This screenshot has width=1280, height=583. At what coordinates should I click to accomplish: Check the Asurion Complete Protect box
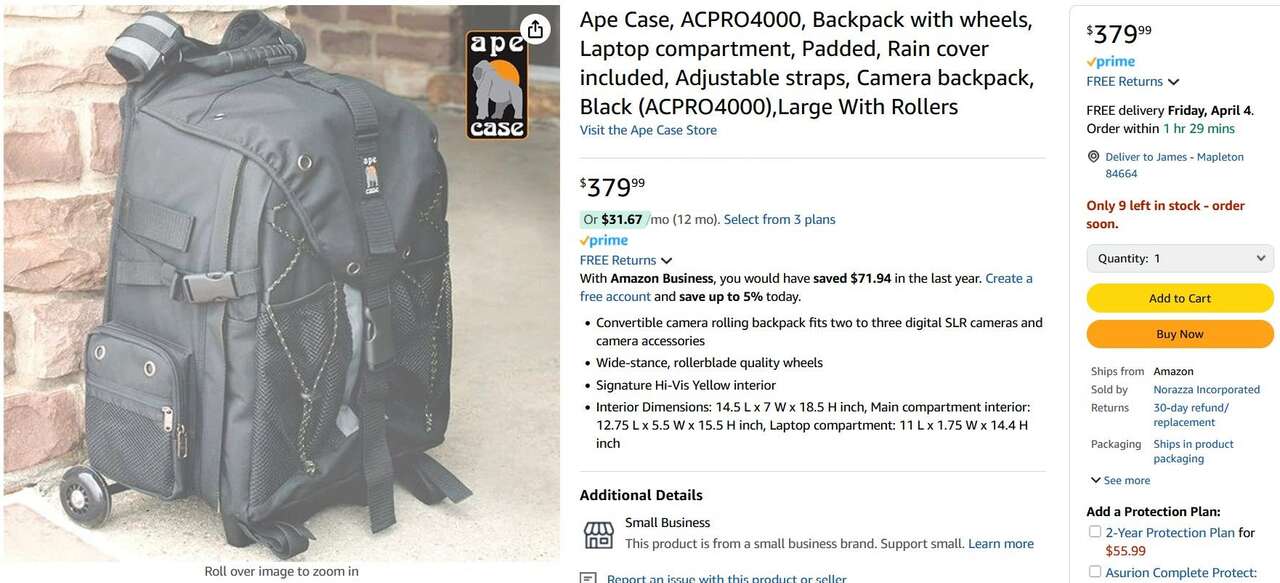pyautogui.click(x=1095, y=572)
